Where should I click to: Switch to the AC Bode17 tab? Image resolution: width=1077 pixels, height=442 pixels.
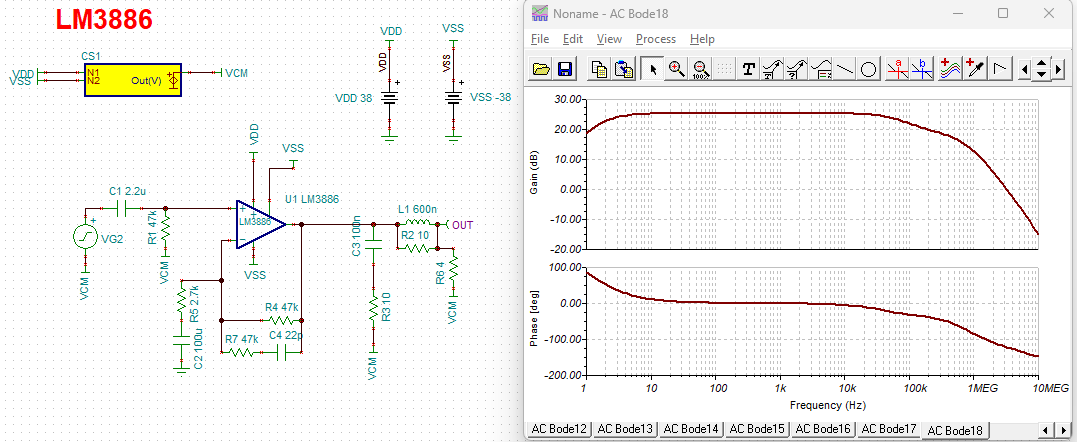[889, 429]
